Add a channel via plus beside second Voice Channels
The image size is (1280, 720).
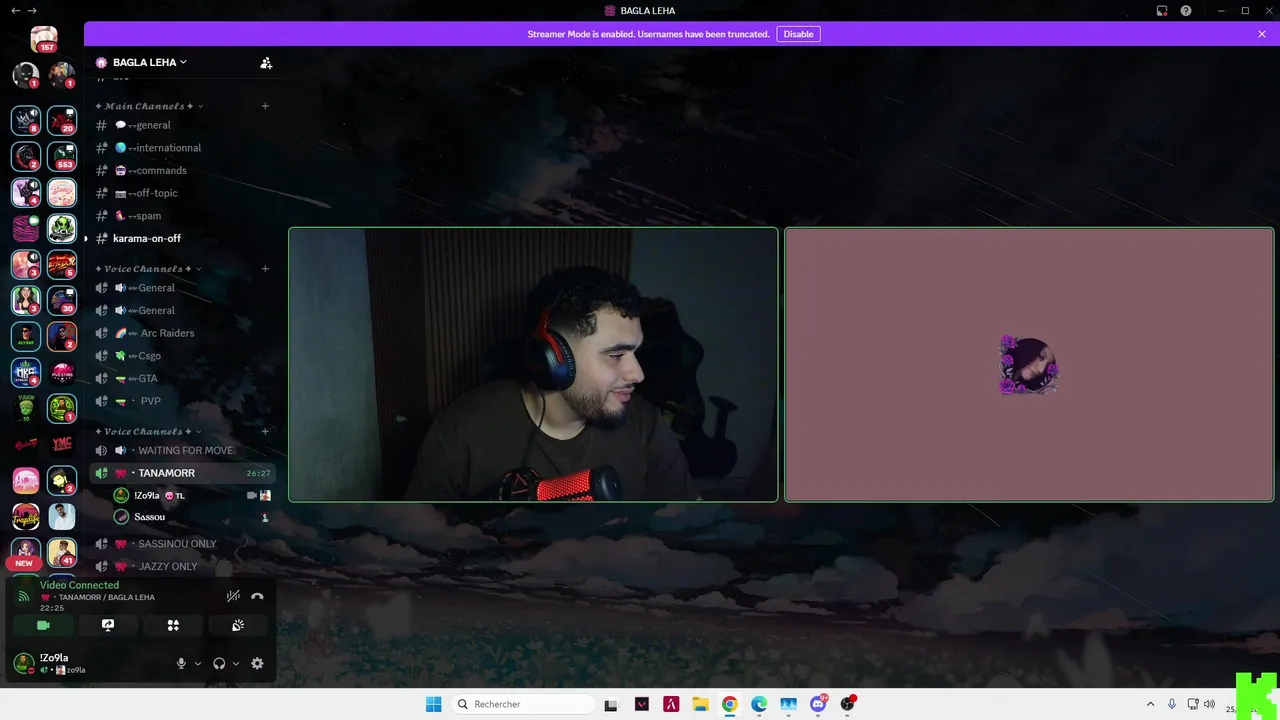(265, 432)
